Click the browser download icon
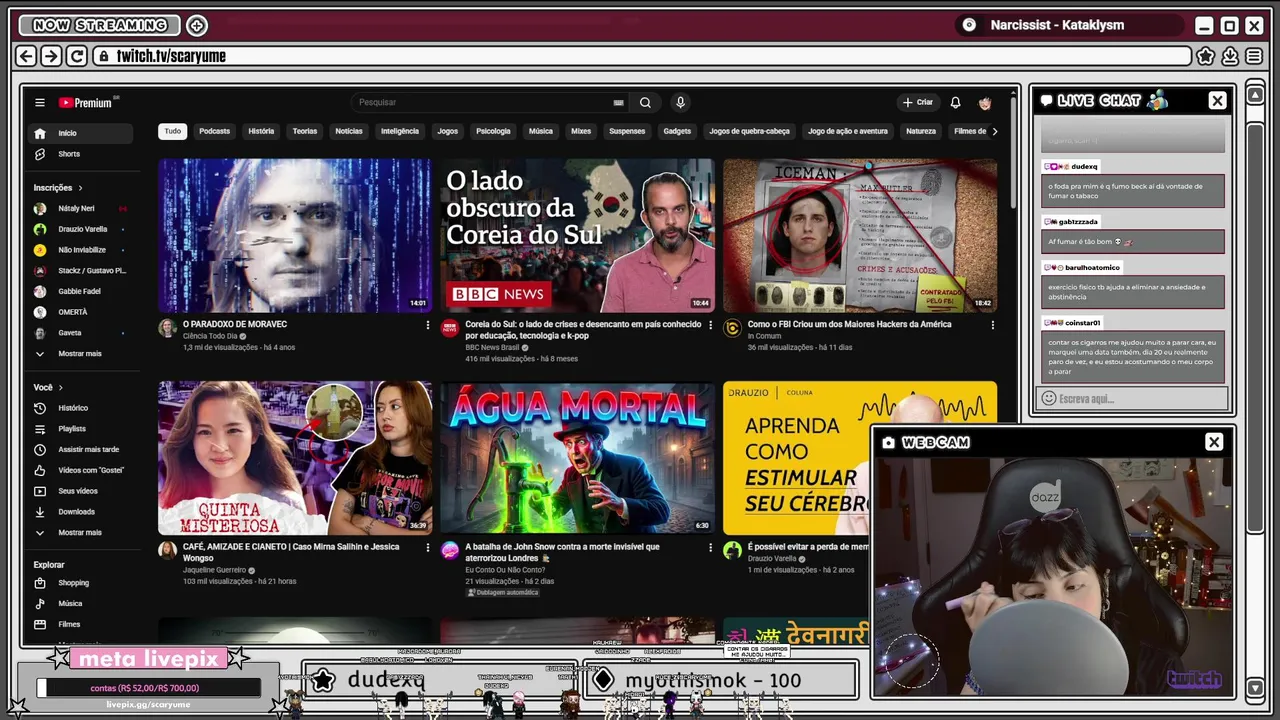The width and height of the screenshot is (1280, 720). coord(1230,56)
